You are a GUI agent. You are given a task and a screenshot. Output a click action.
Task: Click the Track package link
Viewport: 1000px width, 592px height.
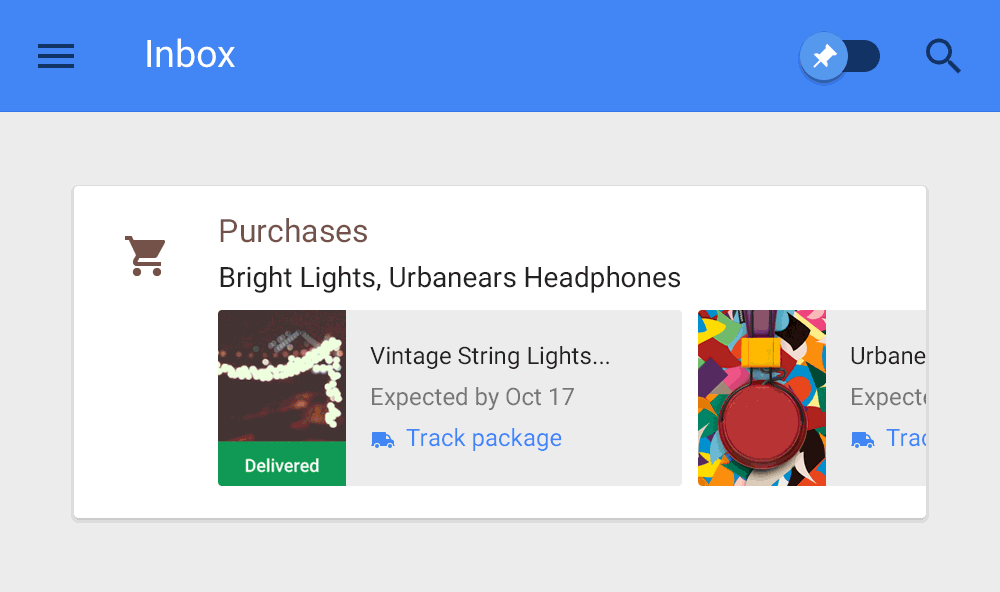[x=483, y=438]
